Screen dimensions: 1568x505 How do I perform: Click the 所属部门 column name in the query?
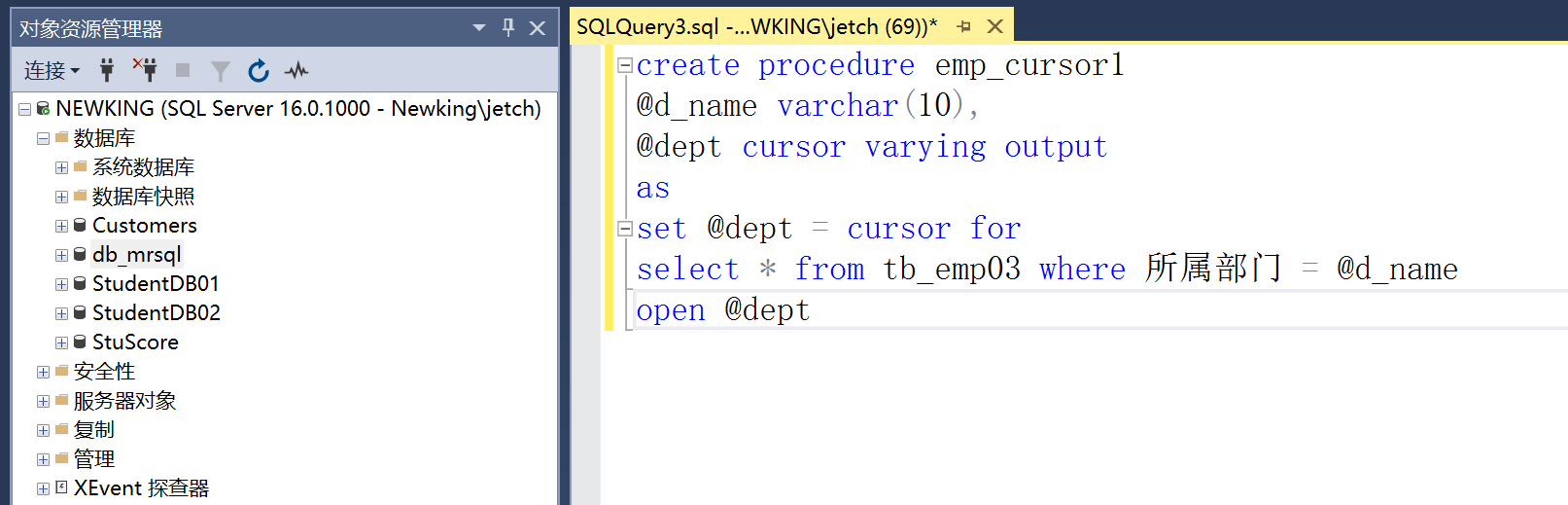click(1213, 269)
